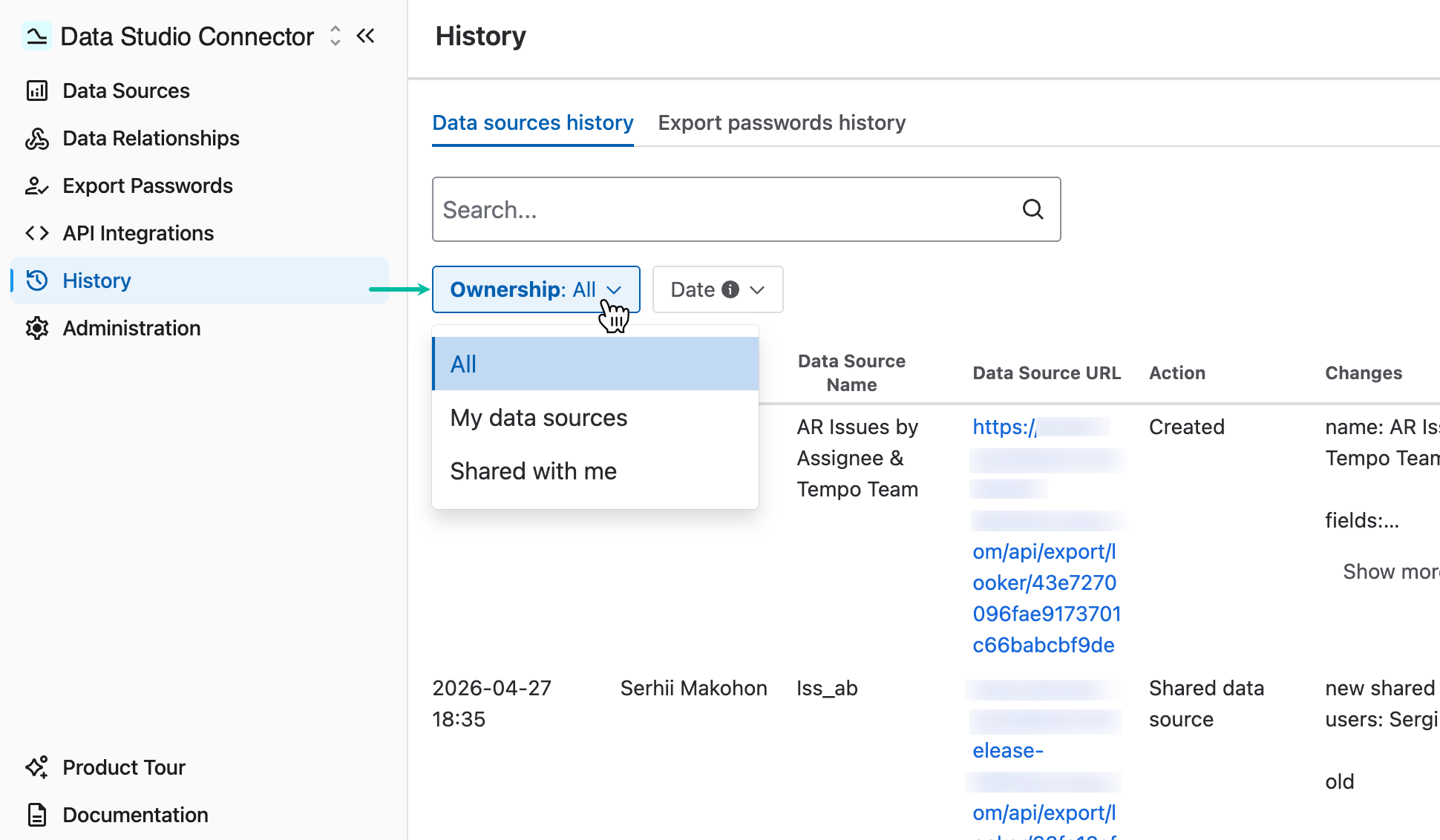The image size is (1440, 840).
Task: Click the Data Studio Connector app title
Action: (187, 36)
